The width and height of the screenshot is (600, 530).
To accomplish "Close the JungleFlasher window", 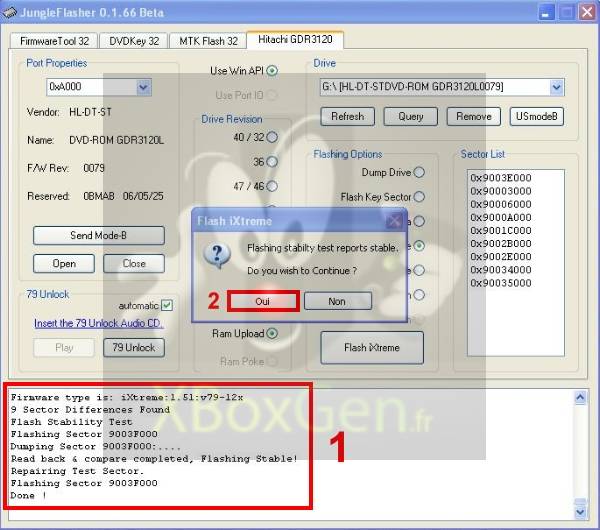I will (x=587, y=12).
